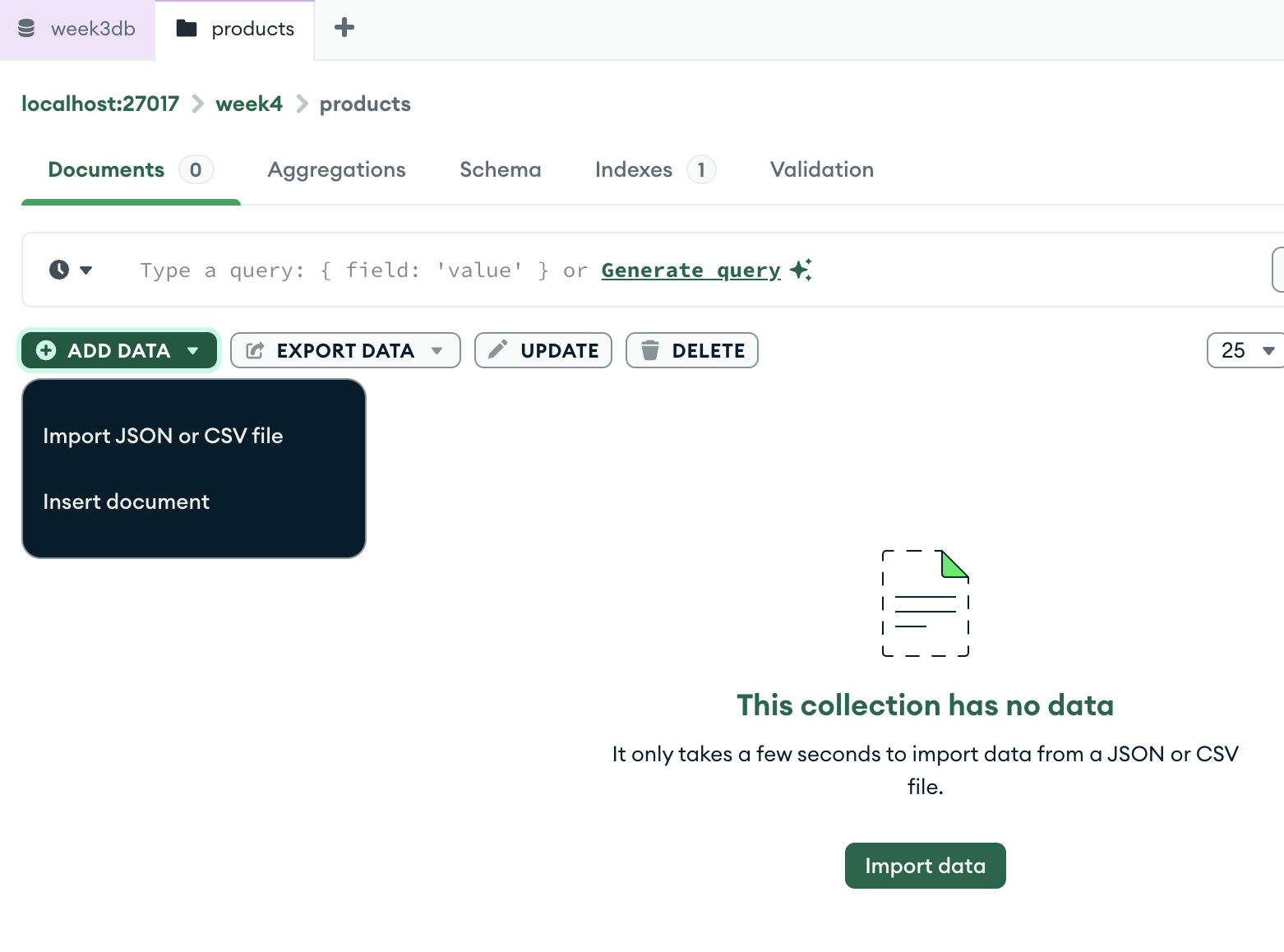Open the week4 database breadcrumb
Image resolution: width=1284 pixels, height=952 pixels.
coord(249,104)
